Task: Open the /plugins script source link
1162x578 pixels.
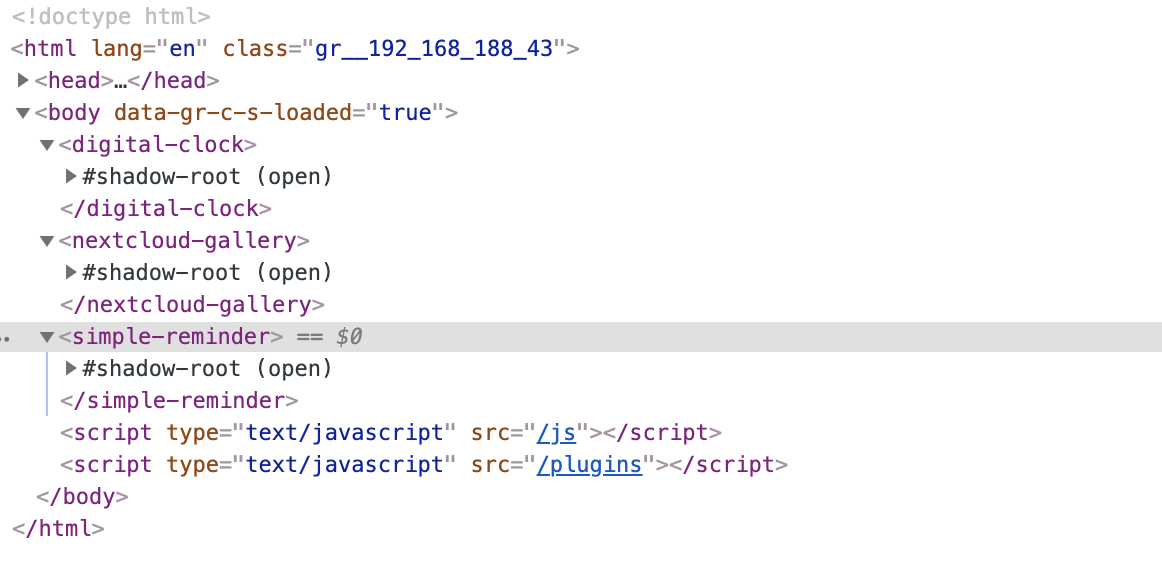Action: 589,465
